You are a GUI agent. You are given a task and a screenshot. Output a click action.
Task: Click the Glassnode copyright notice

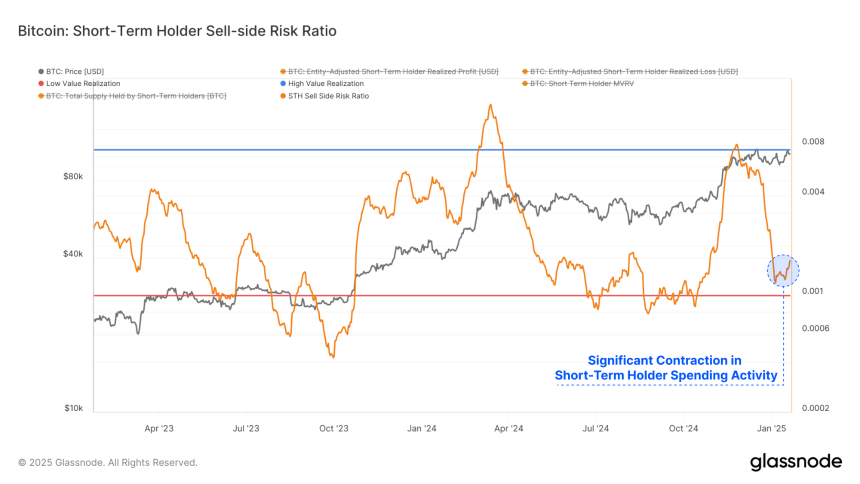pos(108,462)
